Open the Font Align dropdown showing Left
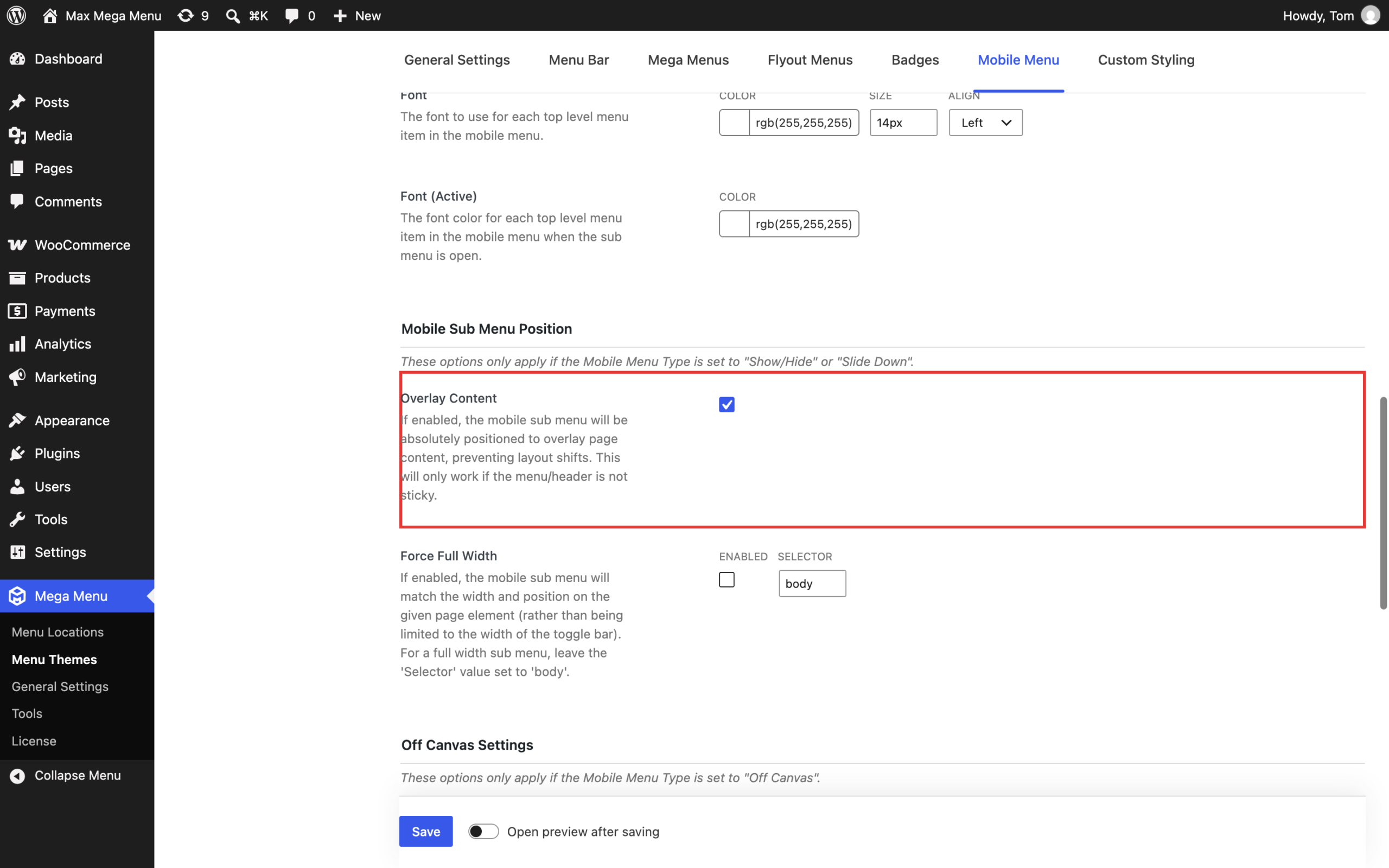Screen dimensions: 1389x868 click(985, 122)
